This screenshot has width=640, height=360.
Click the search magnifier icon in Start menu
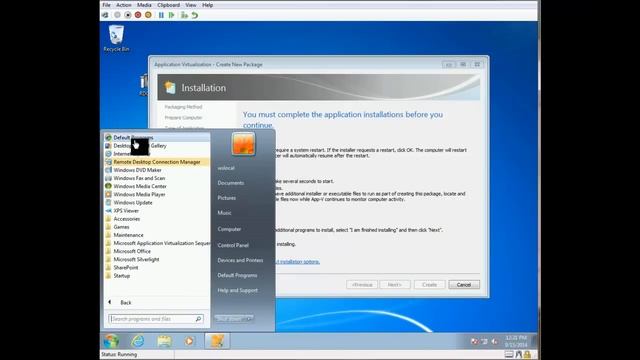(x=198, y=319)
